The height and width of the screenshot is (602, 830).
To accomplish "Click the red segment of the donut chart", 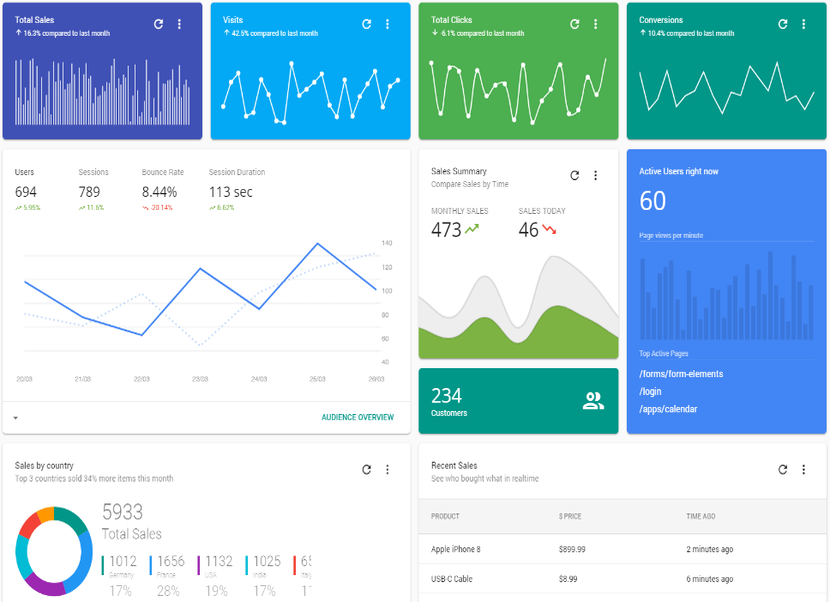I will coord(30,524).
